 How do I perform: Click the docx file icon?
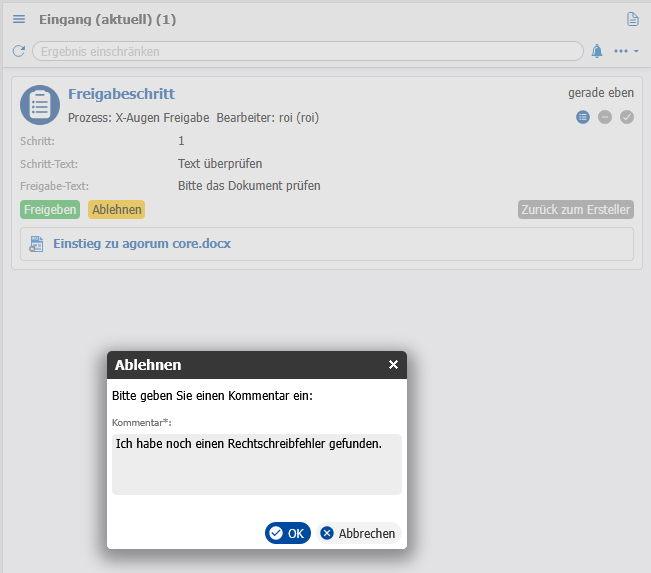tap(37, 244)
